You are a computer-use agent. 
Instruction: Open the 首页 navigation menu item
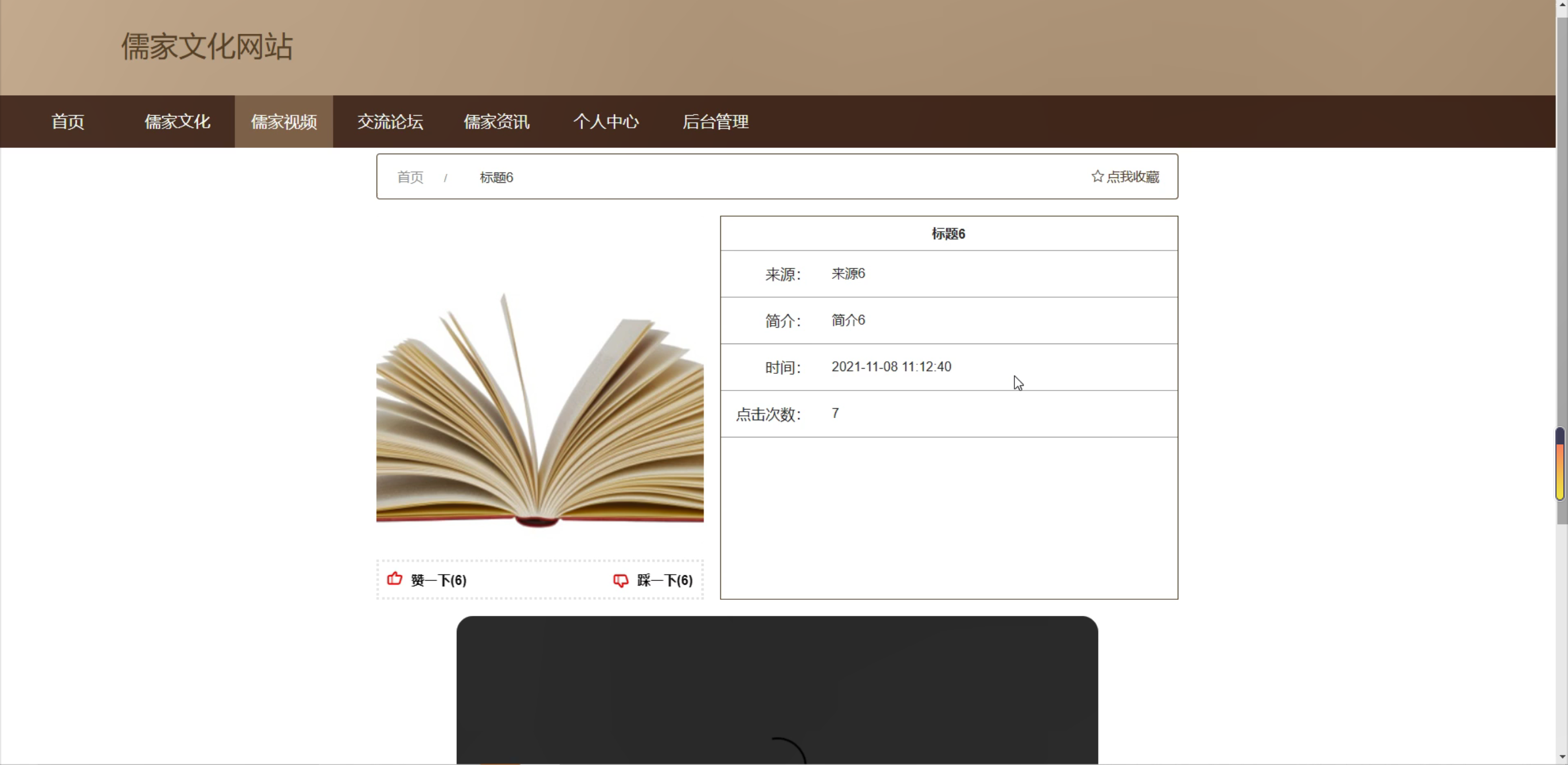click(x=68, y=122)
